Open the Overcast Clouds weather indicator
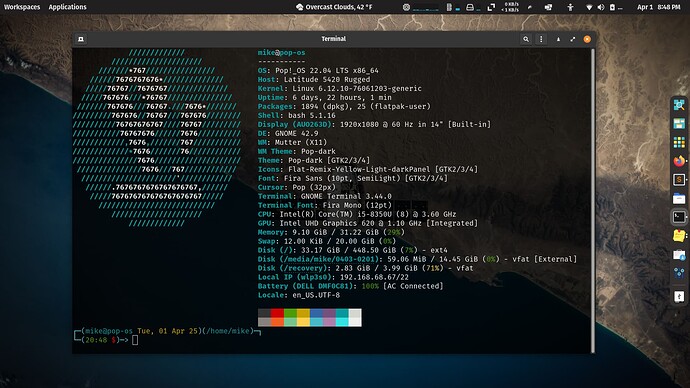This screenshot has height=388, width=690. coord(334,7)
